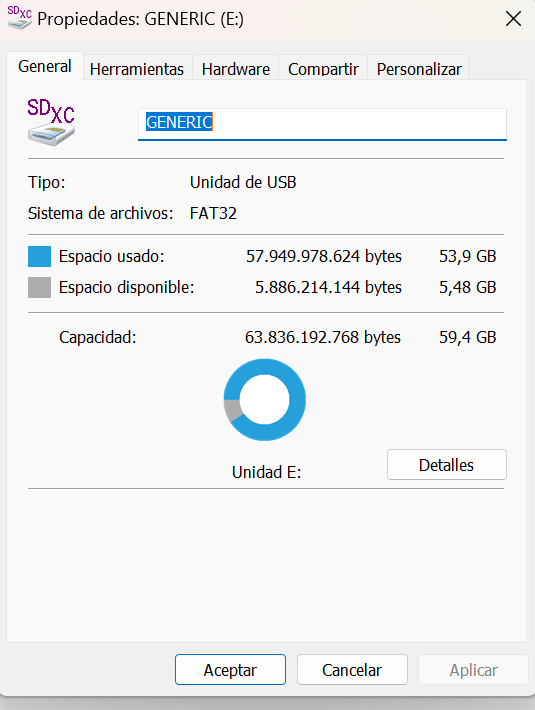Open the Personalizar tab
The image size is (535, 710).
point(419,69)
